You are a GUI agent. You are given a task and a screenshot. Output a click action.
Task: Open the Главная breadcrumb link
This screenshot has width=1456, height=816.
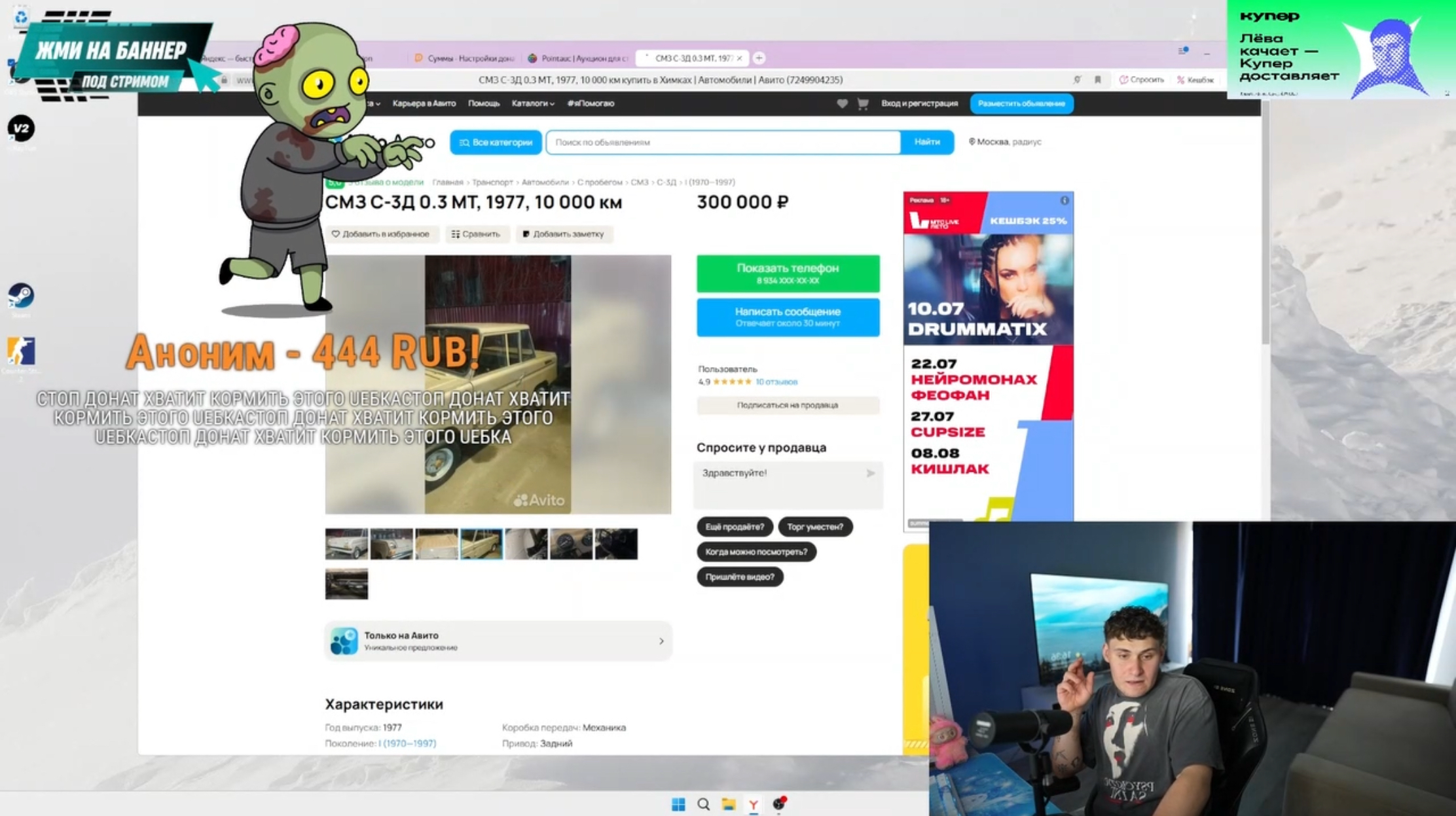pos(448,182)
